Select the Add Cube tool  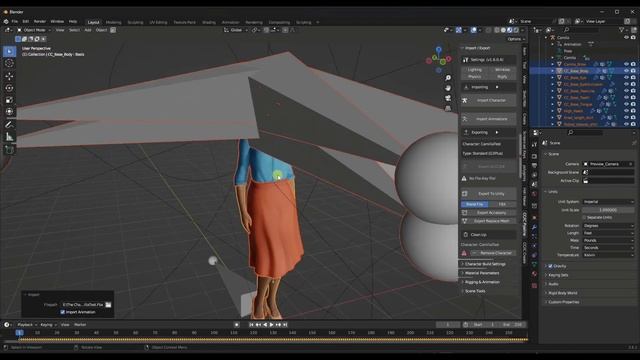9,149
